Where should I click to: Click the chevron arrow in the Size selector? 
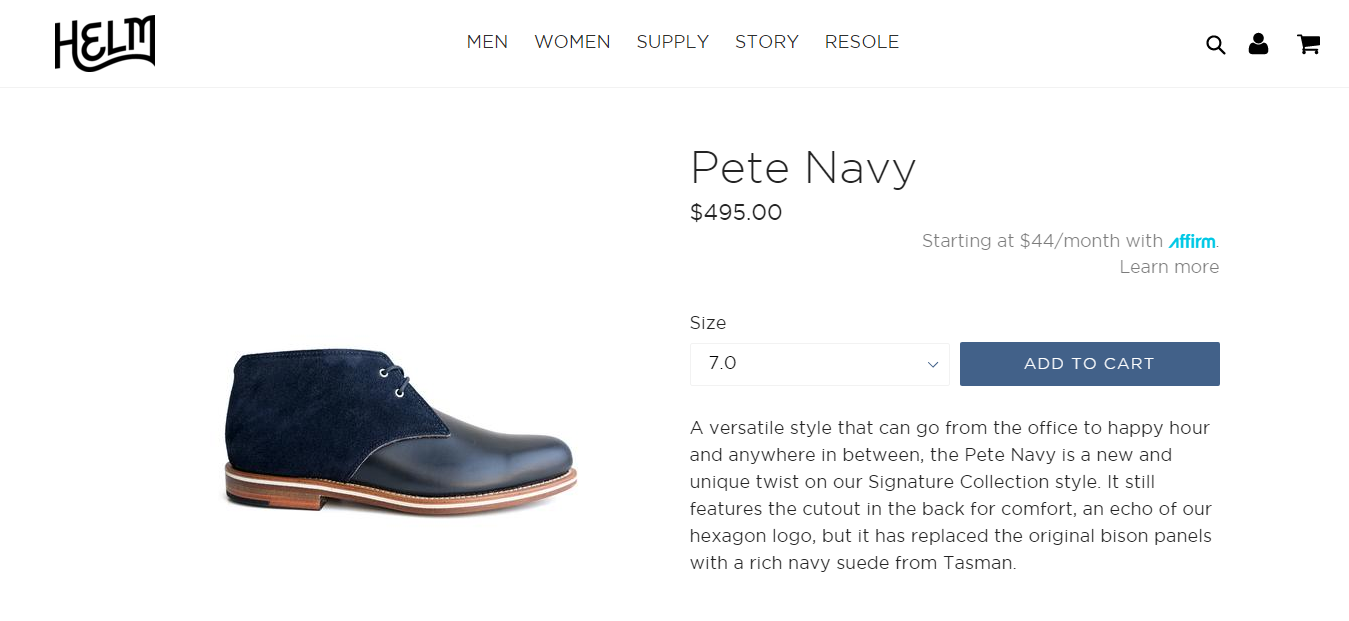[932, 365]
